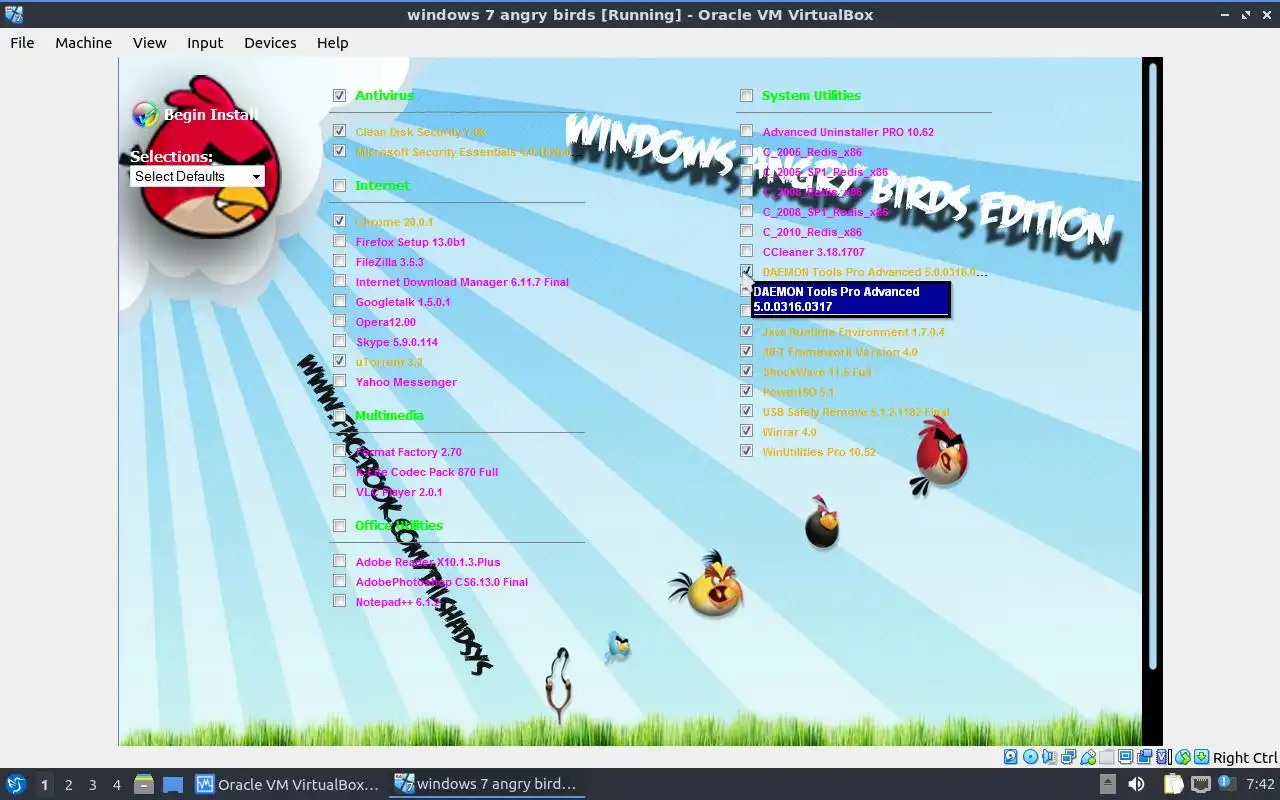Open the View menu

(149, 43)
